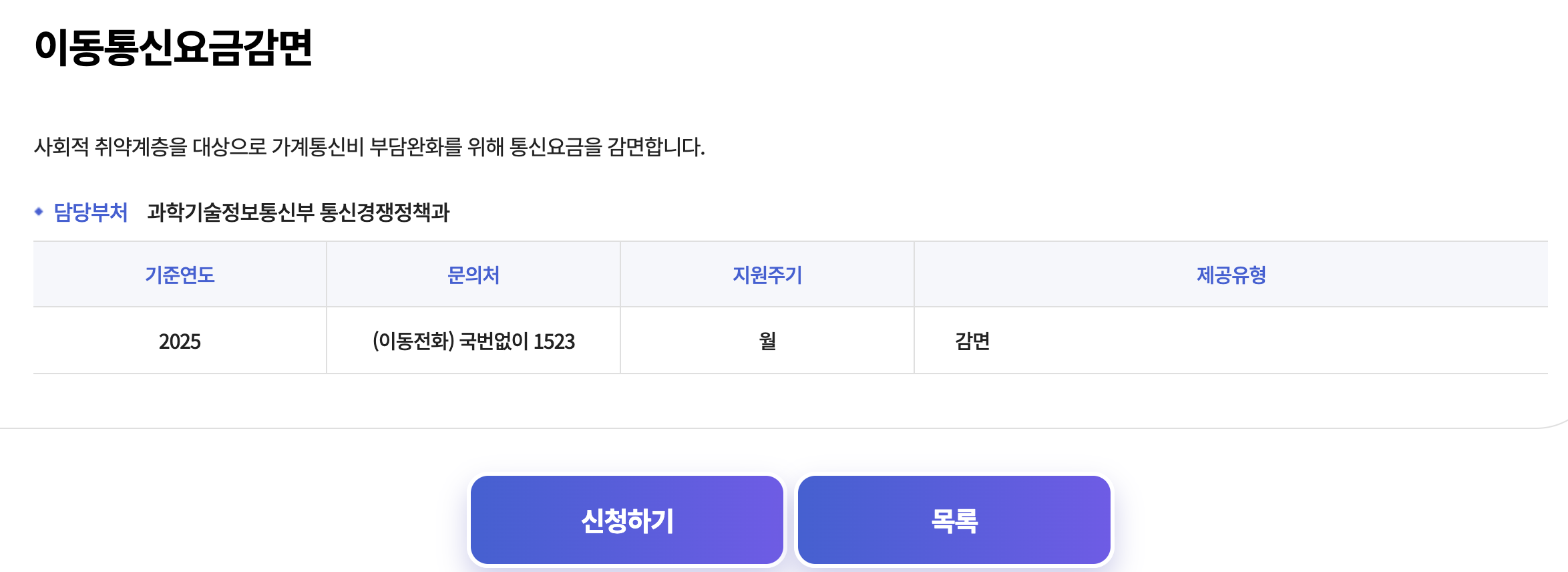Select the 과학기술정보통신부 통신경쟁정책과 department text
The height and width of the screenshot is (572, 1568).
click(300, 212)
